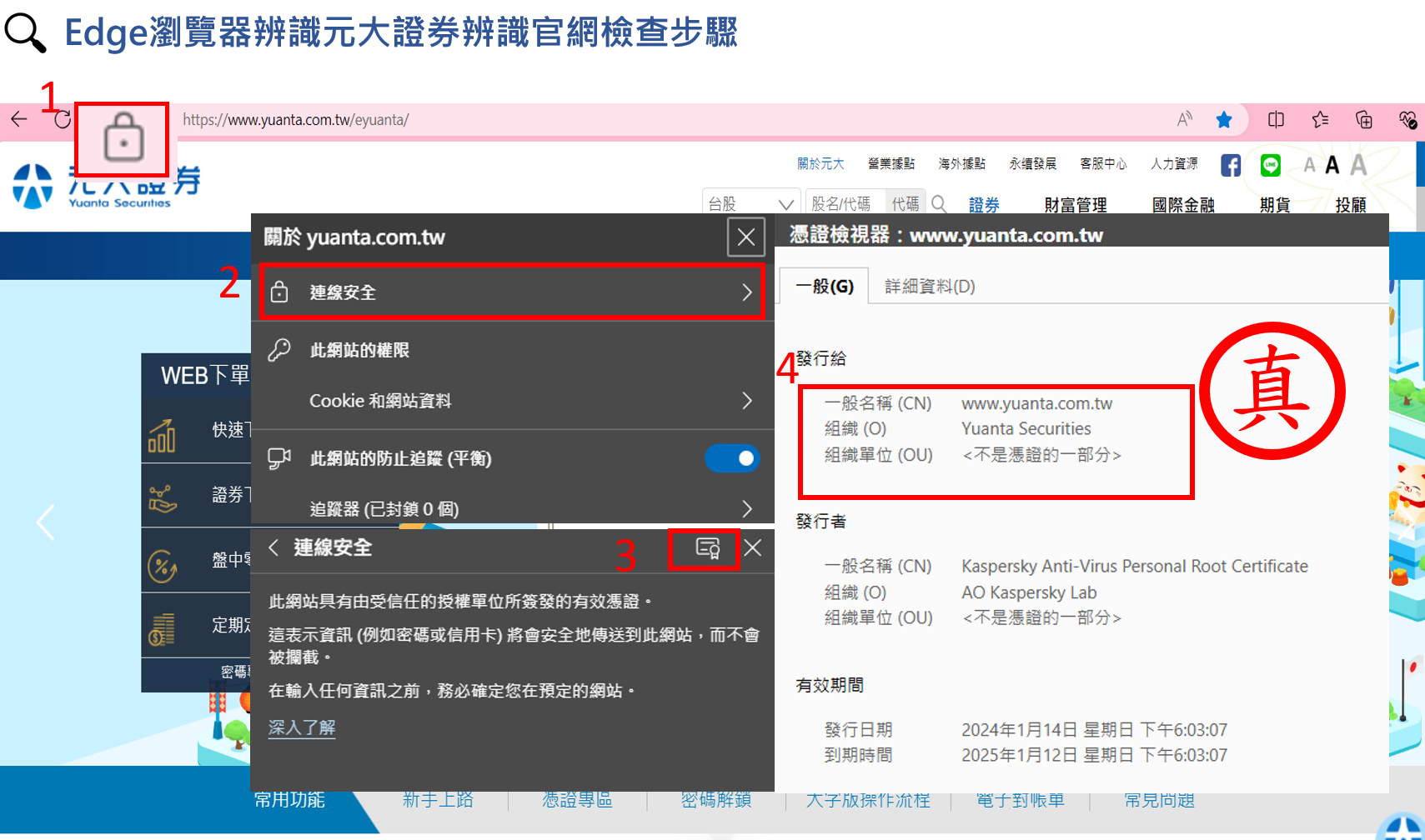Select 新手上路 bottom tab
The width and height of the screenshot is (1425, 840).
tap(438, 800)
